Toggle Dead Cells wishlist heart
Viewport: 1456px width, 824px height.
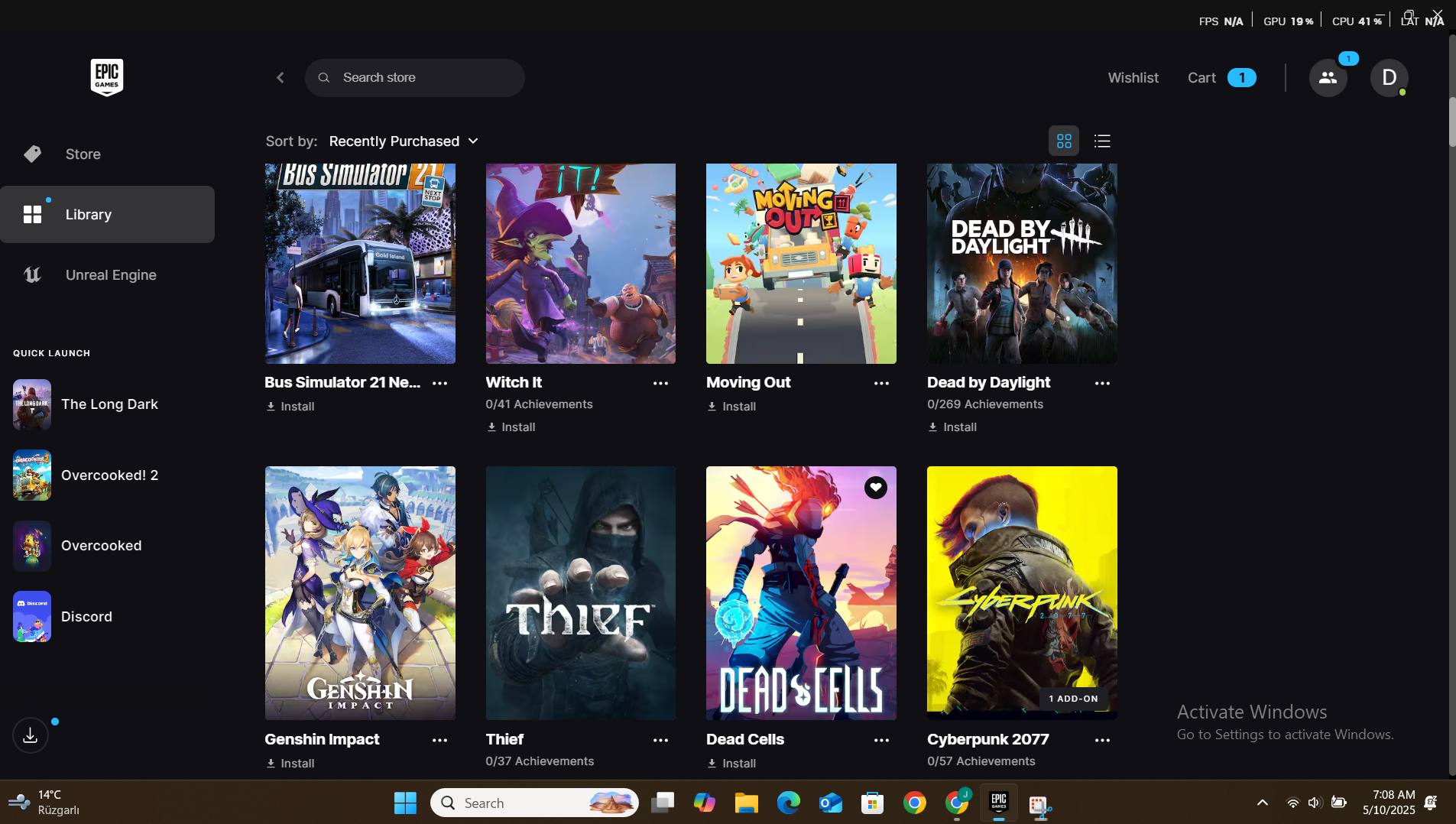pyautogui.click(x=876, y=487)
